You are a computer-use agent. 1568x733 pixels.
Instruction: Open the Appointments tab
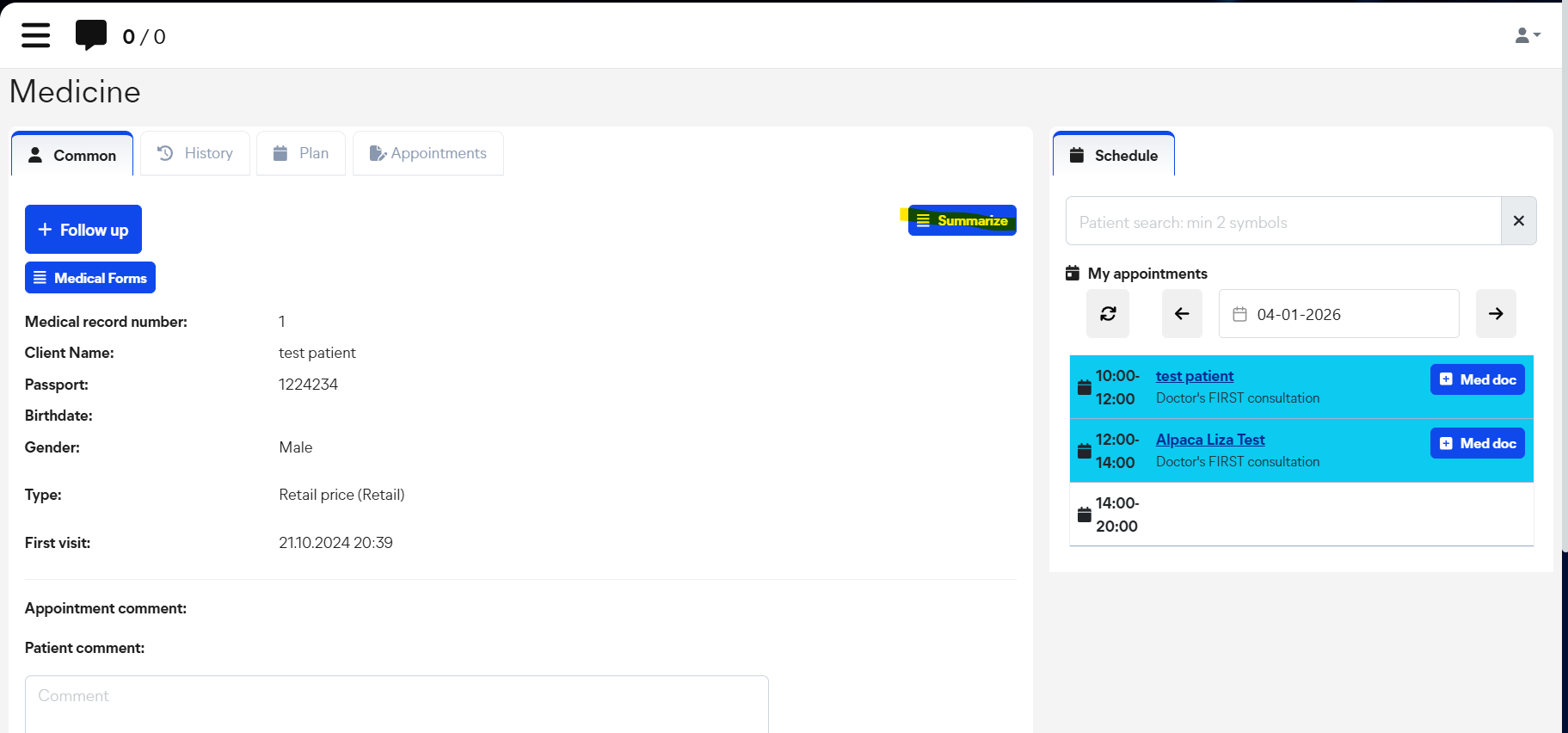[x=428, y=153]
